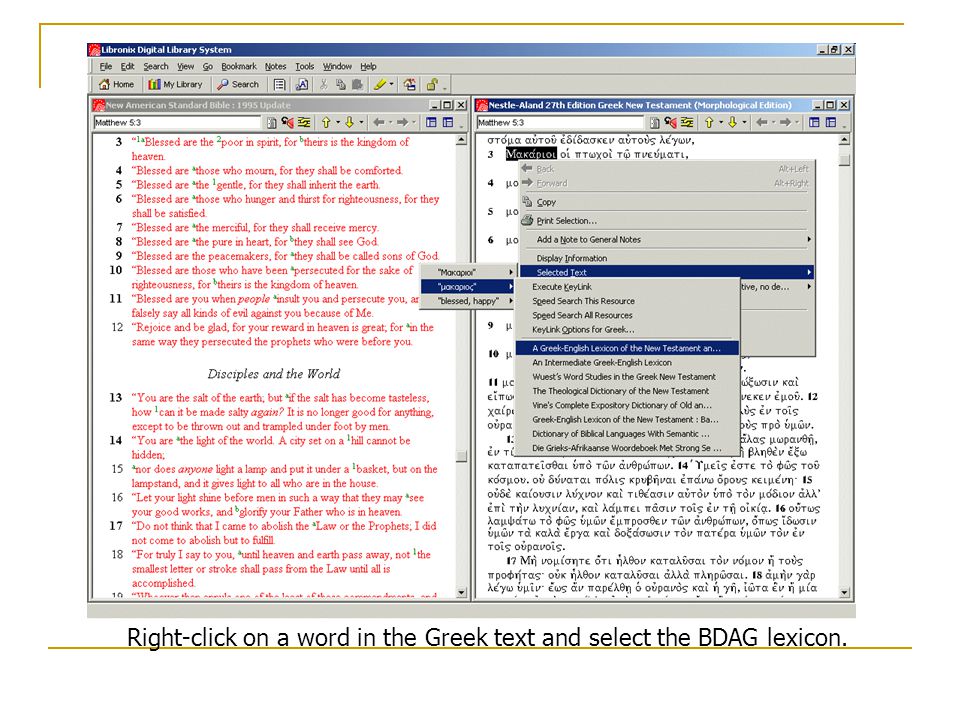Choose Speed Search This Resource

click(x=628, y=301)
